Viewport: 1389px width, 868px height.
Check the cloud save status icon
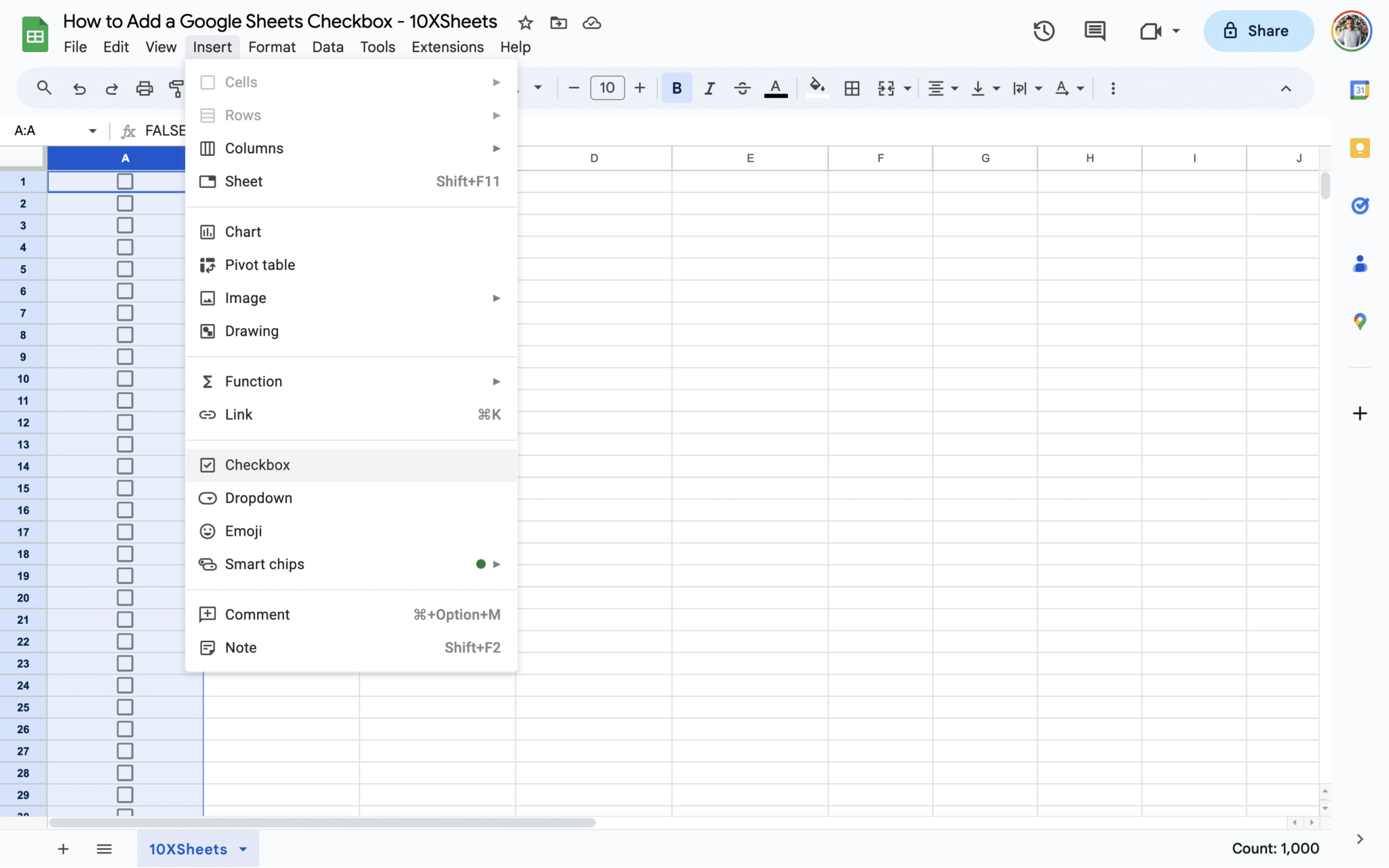pos(592,23)
